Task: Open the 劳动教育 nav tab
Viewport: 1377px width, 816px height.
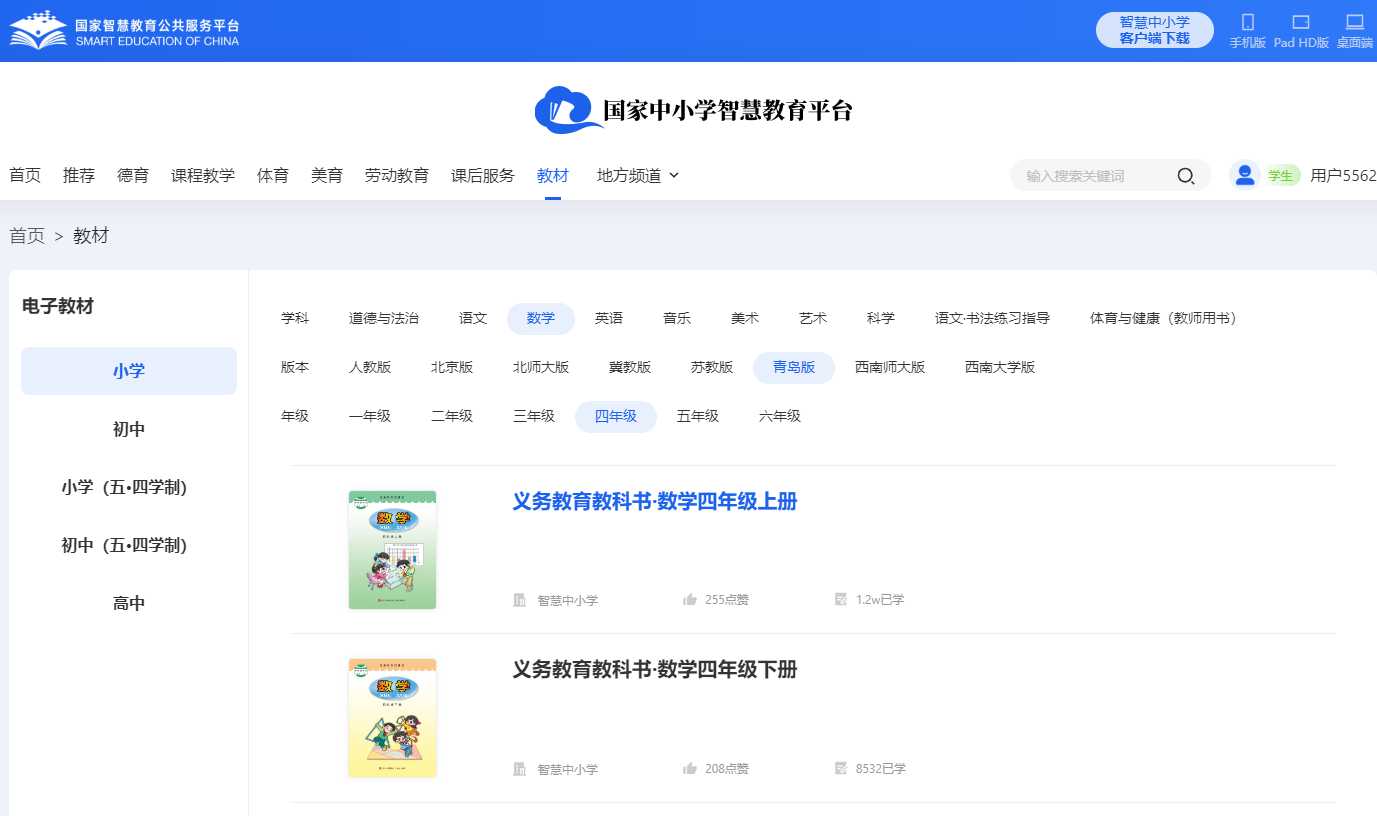Action: tap(397, 175)
